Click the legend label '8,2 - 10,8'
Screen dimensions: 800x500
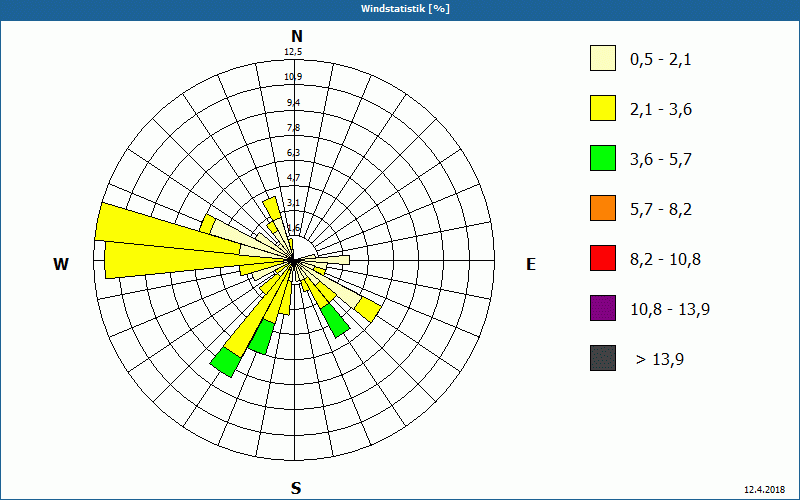tap(665, 260)
